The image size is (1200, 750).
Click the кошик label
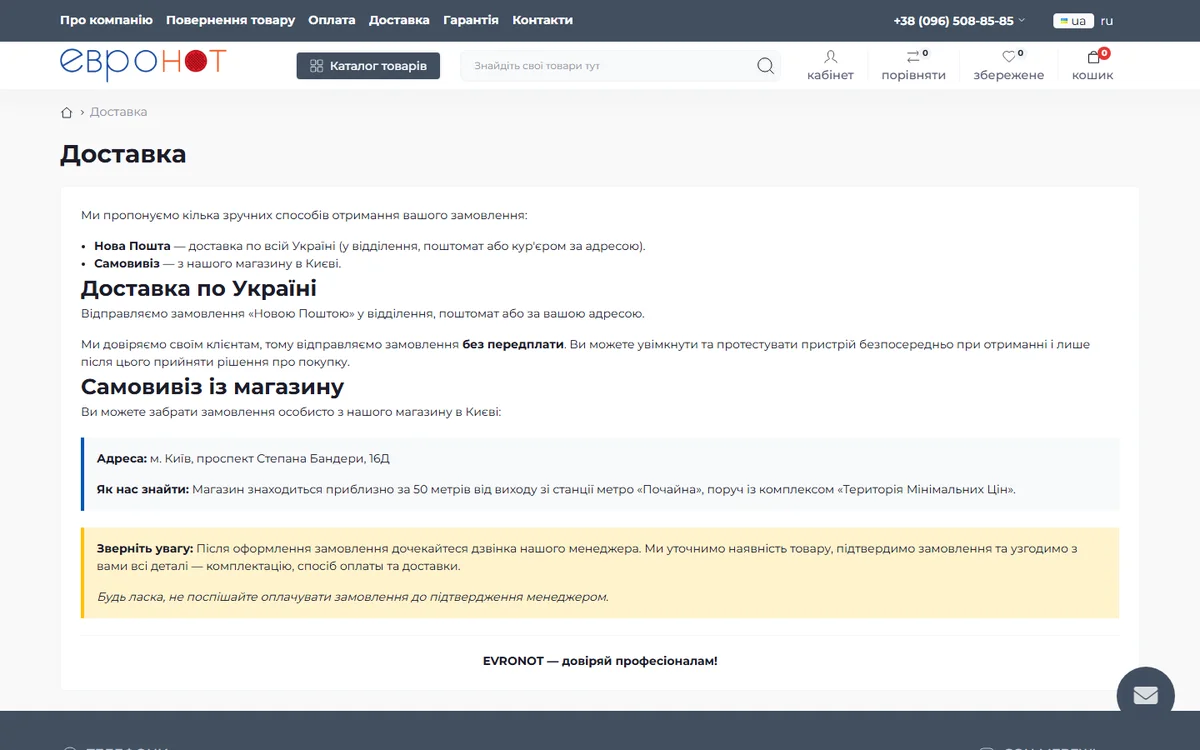coord(1092,75)
